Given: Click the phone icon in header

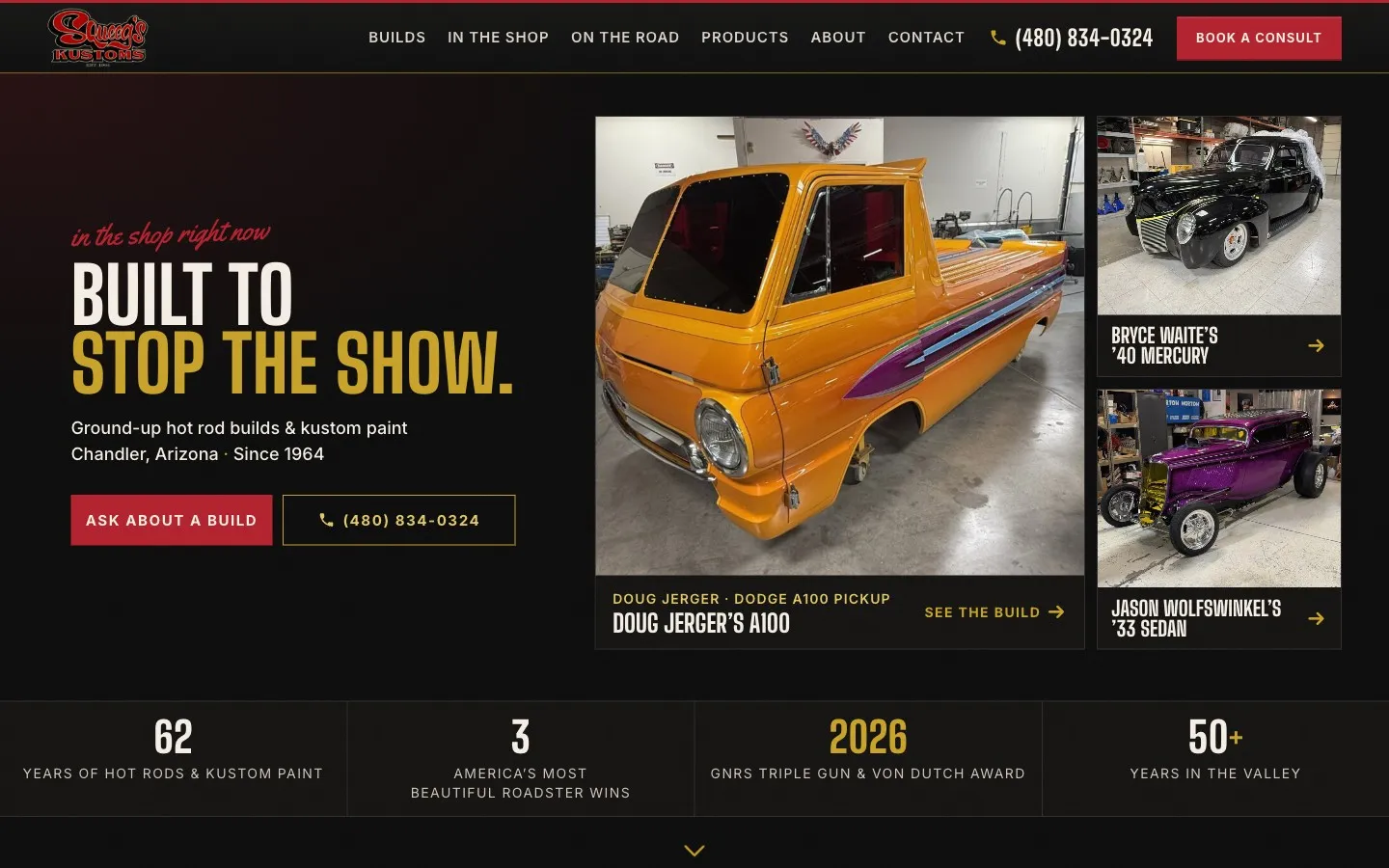Looking at the screenshot, I should coord(998,38).
